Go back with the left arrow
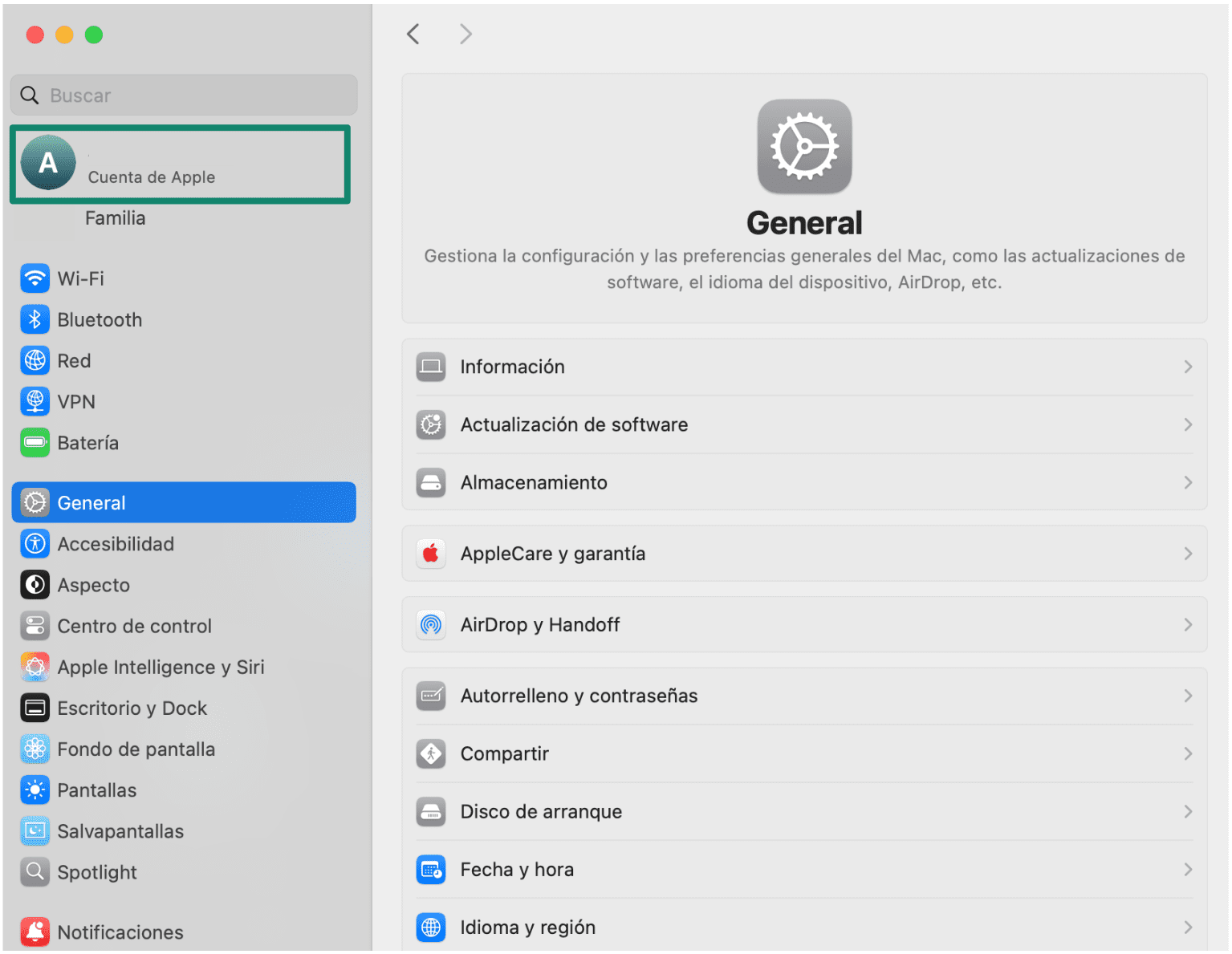The width and height of the screenshot is (1232, 954). (413, 34)
